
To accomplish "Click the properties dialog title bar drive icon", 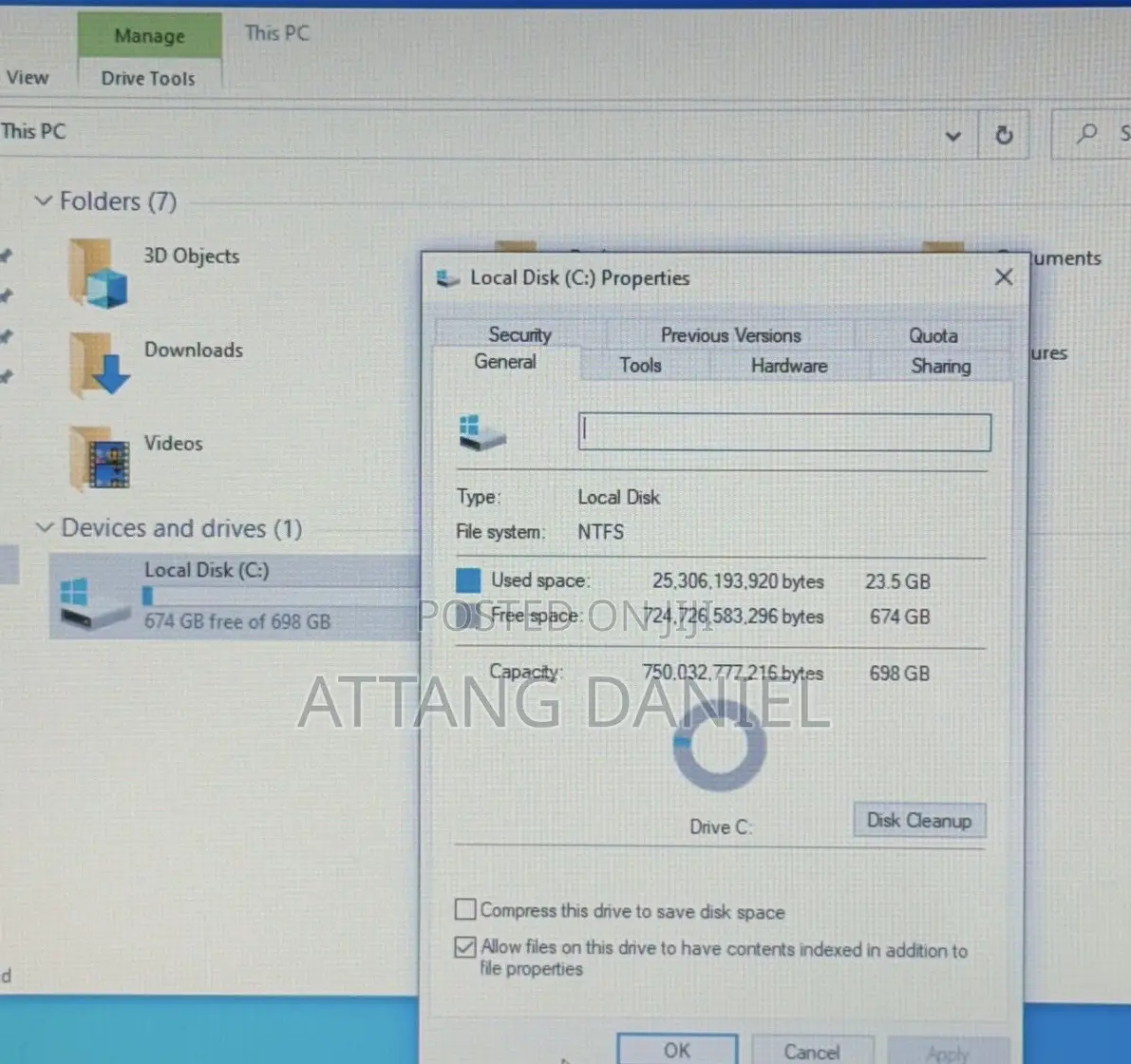I will (x=448, y=278).
